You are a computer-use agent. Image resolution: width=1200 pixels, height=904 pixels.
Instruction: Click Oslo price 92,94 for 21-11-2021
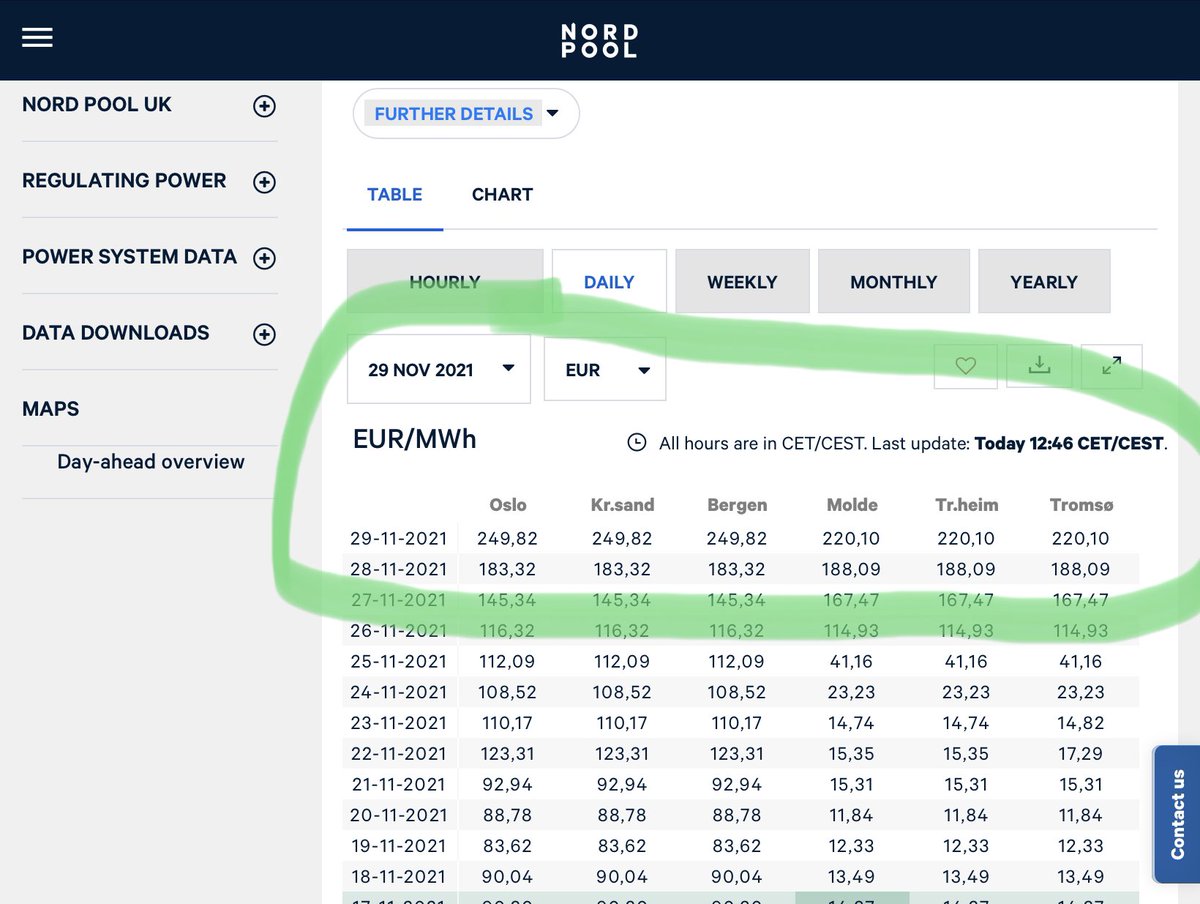[x=508, y=784]
